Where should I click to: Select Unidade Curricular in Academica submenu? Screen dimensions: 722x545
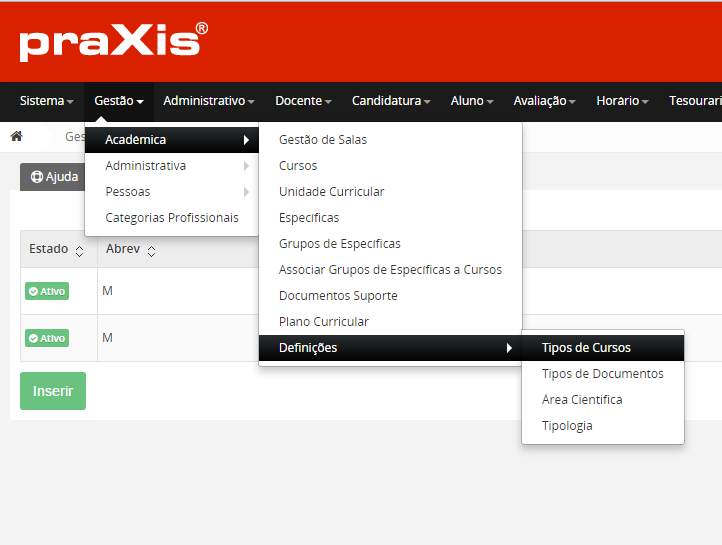click(x=331, y=192)
